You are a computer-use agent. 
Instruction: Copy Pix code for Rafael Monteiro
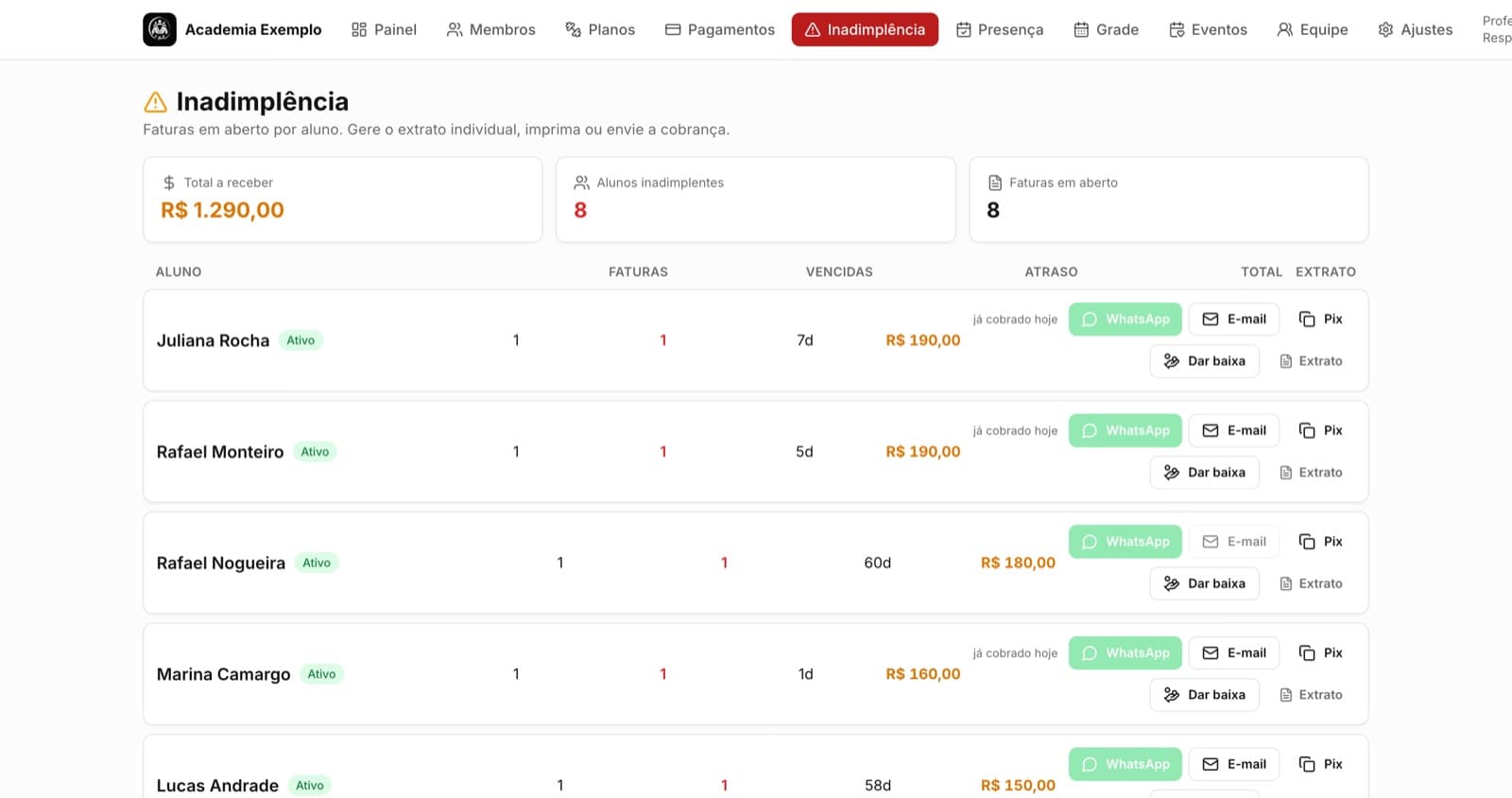pyautogui.click(x=1321, y=430)
